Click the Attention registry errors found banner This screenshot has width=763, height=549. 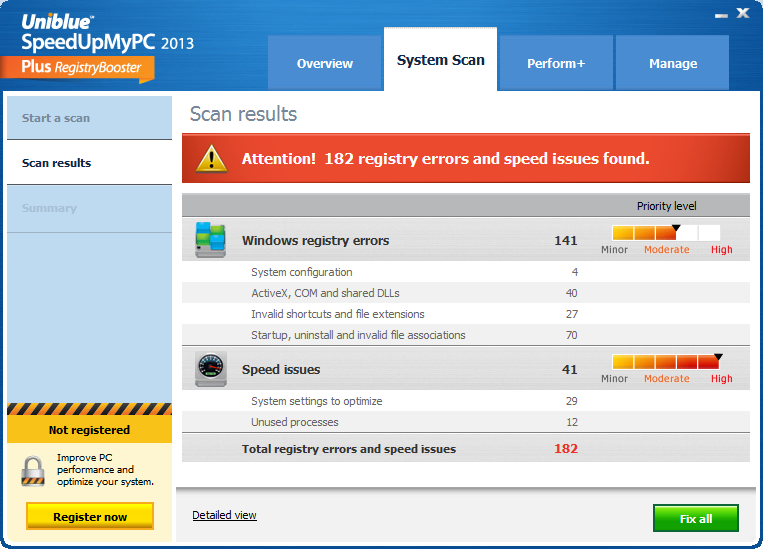466,158
